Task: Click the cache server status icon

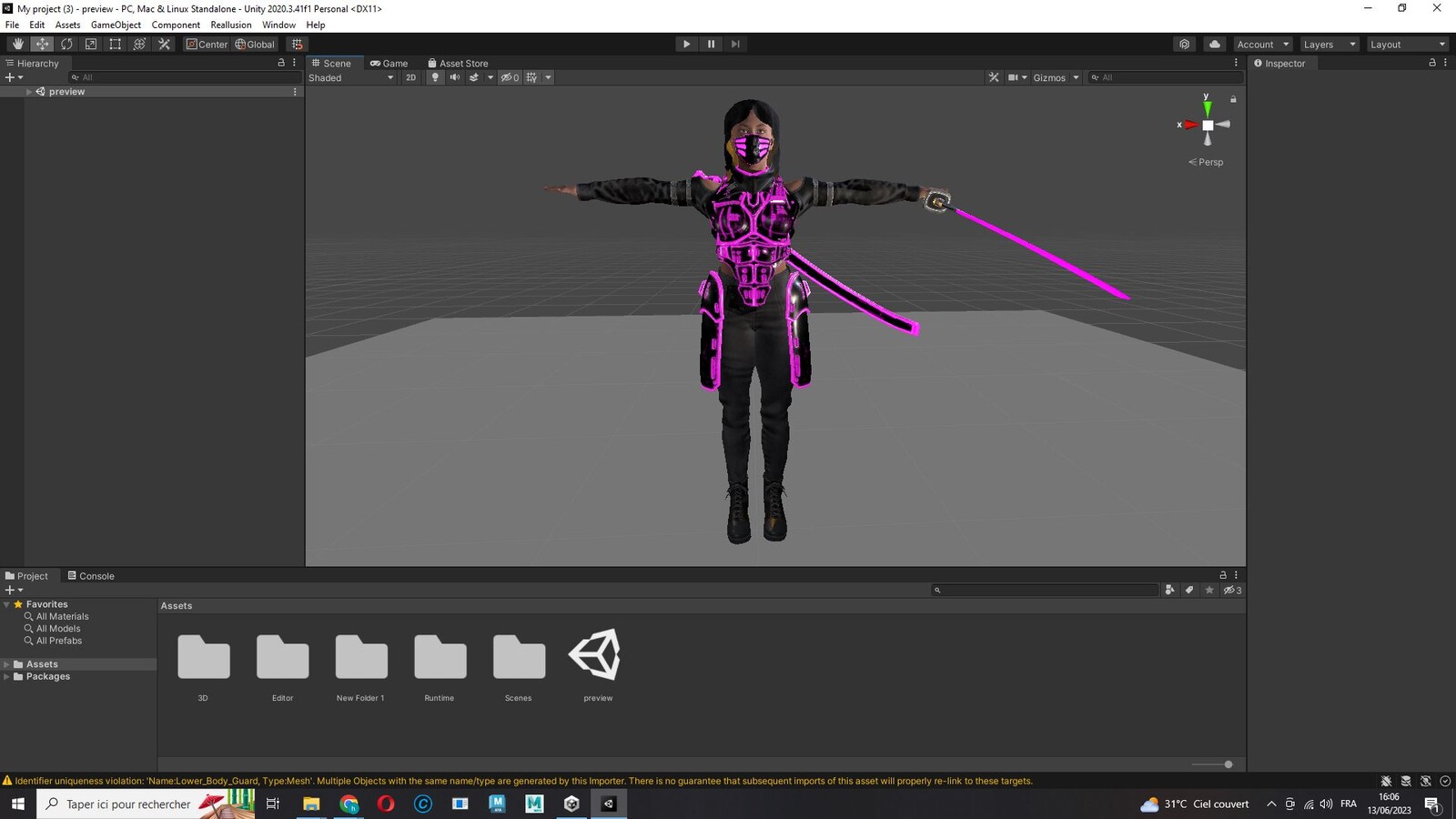Action: 1406,781
